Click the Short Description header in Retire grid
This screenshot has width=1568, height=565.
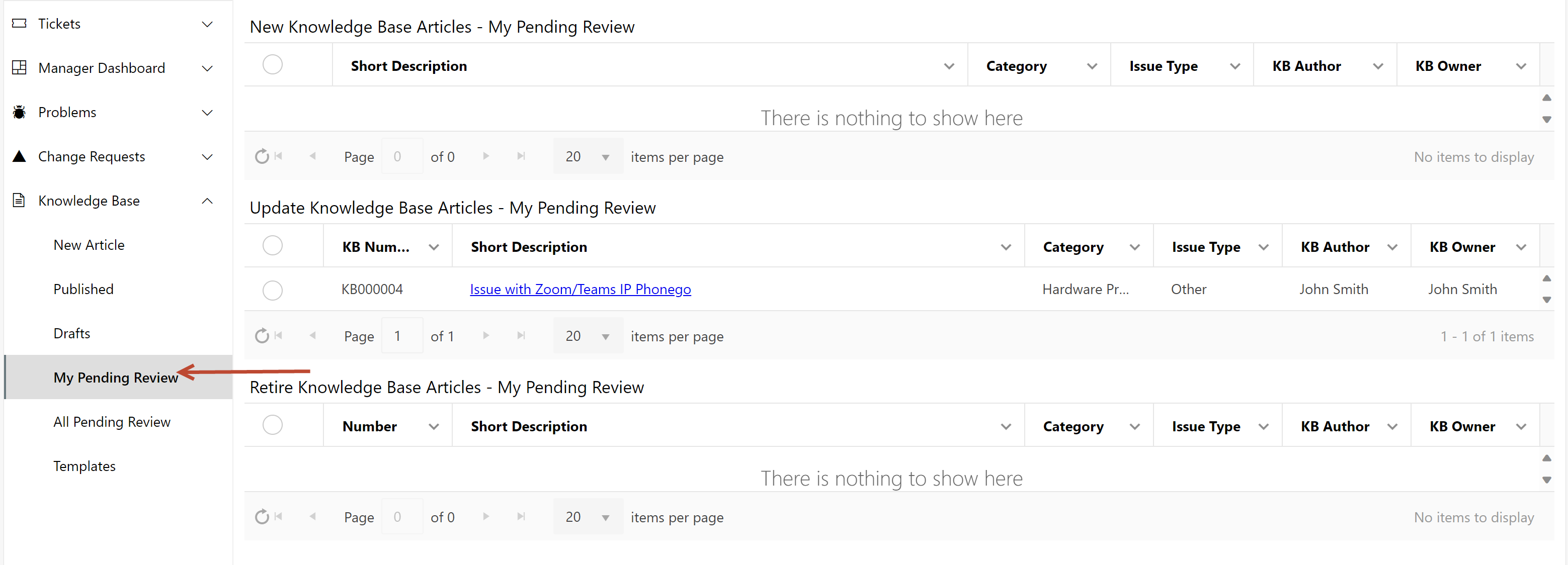(528, 426)
